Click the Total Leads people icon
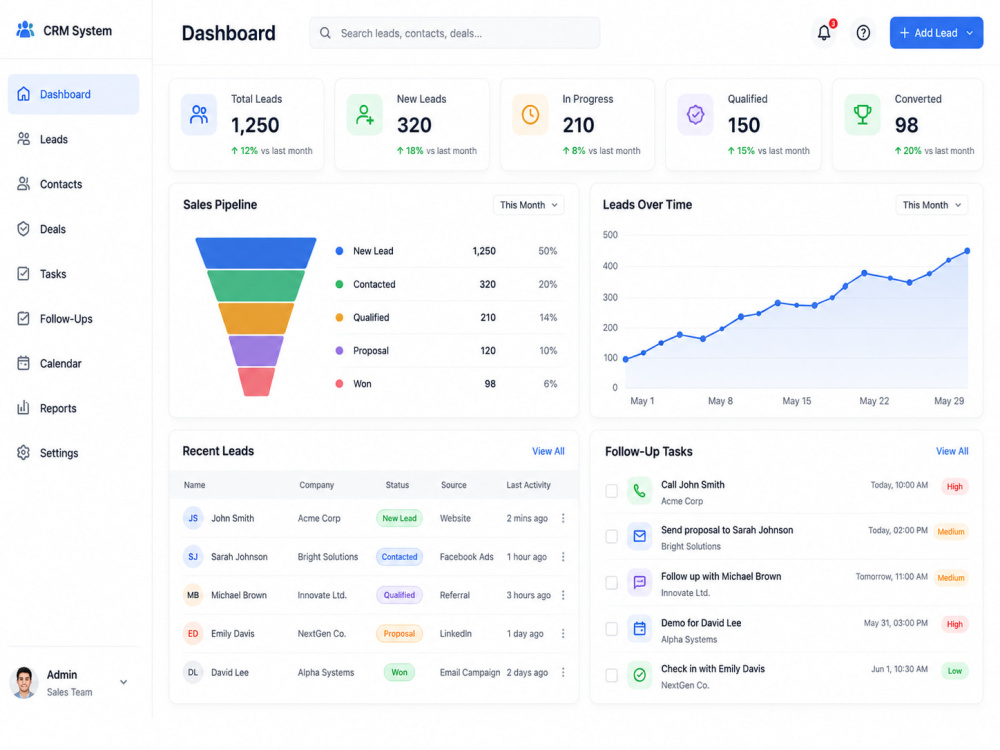The width and height of the screenshot is (1000, 750). [x=199, y=115]
